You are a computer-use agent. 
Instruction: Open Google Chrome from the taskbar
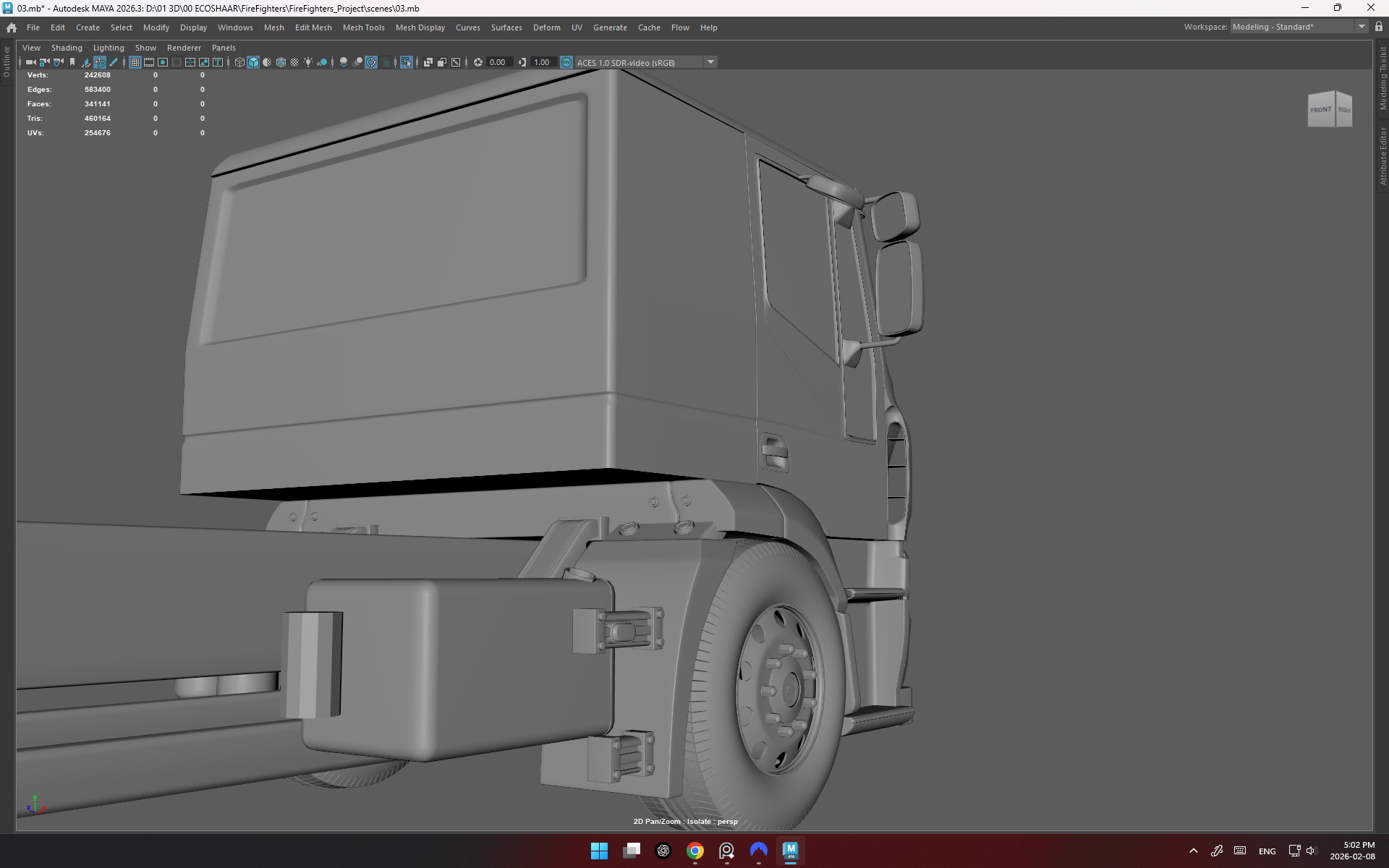pos(695,851)
